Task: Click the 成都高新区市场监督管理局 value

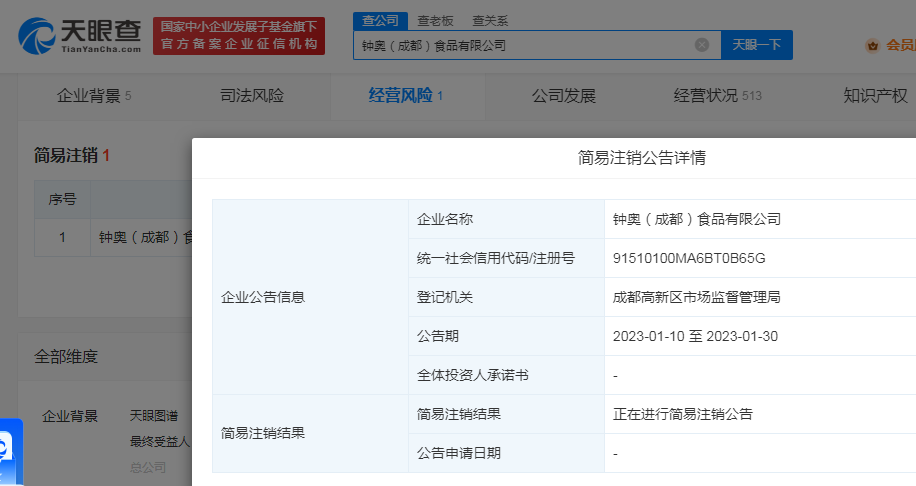Action: click(x=696, y=297)
